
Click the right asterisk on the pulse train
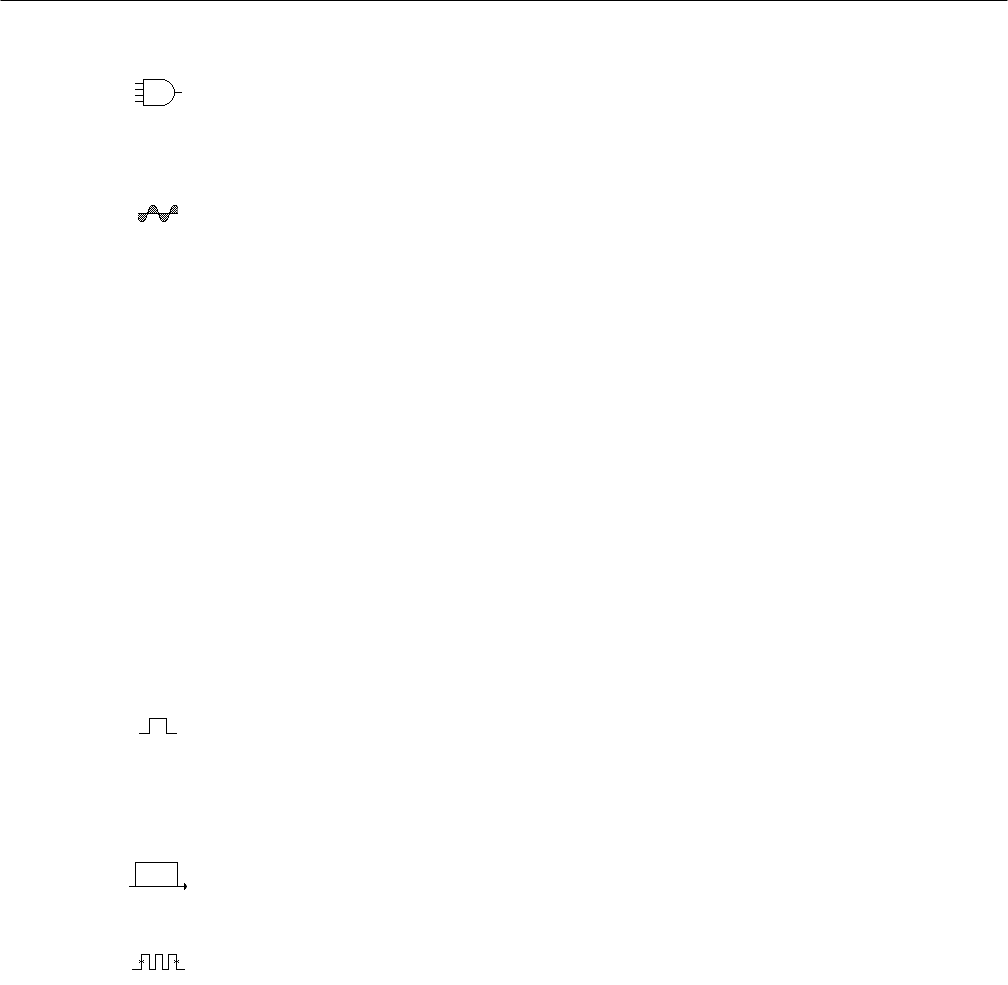[x=176, y=961]
